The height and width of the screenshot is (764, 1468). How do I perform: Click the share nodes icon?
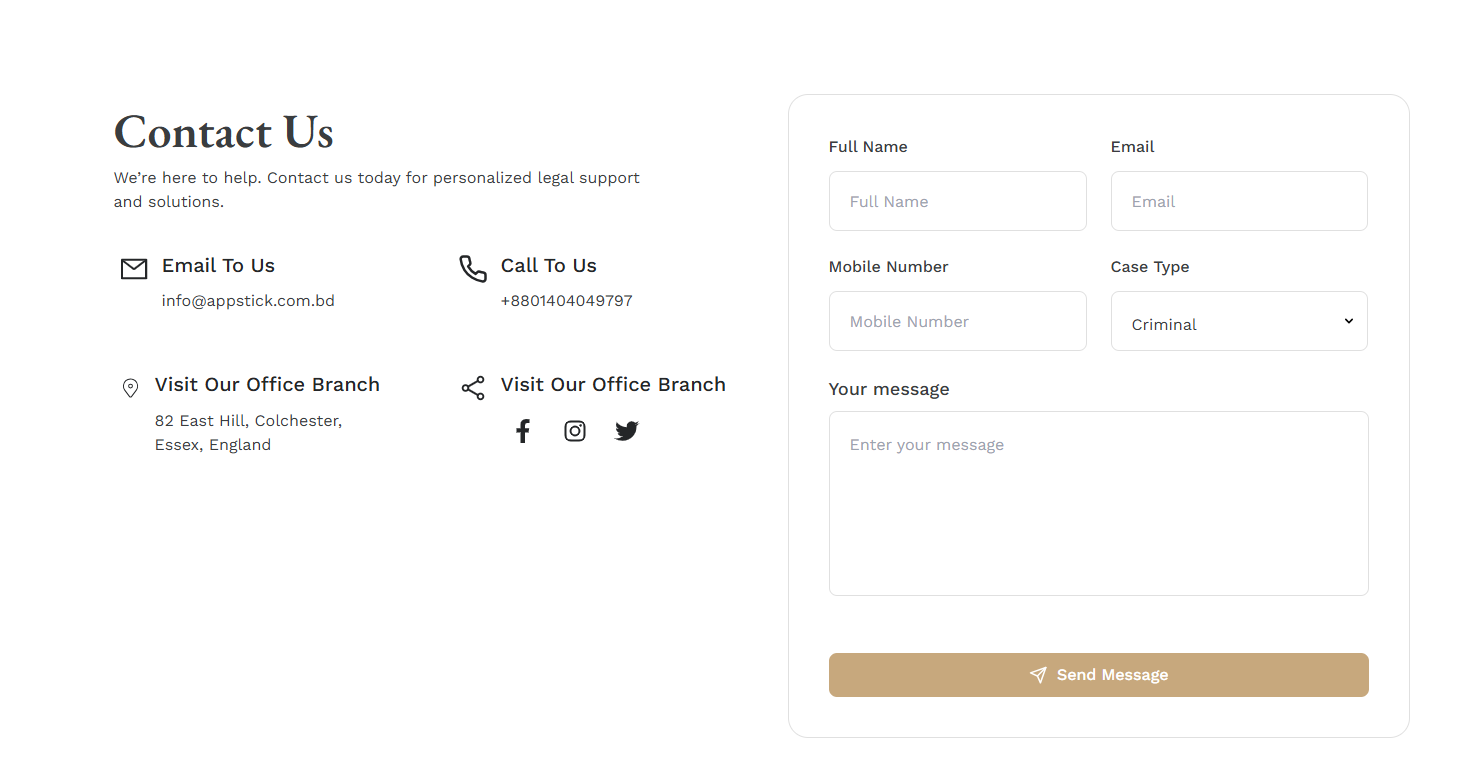473,388
